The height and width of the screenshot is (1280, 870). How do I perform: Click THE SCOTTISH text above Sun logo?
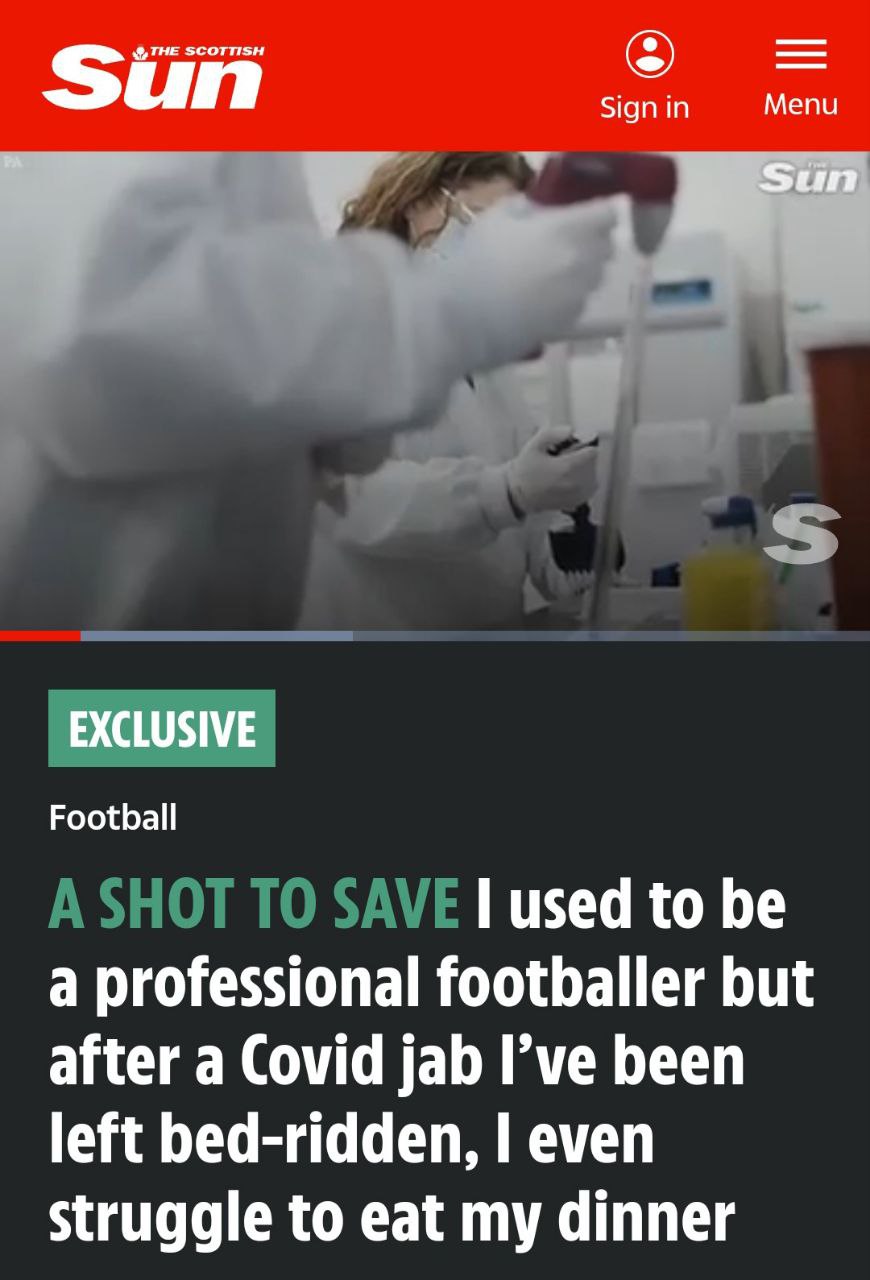coord(207,50)
